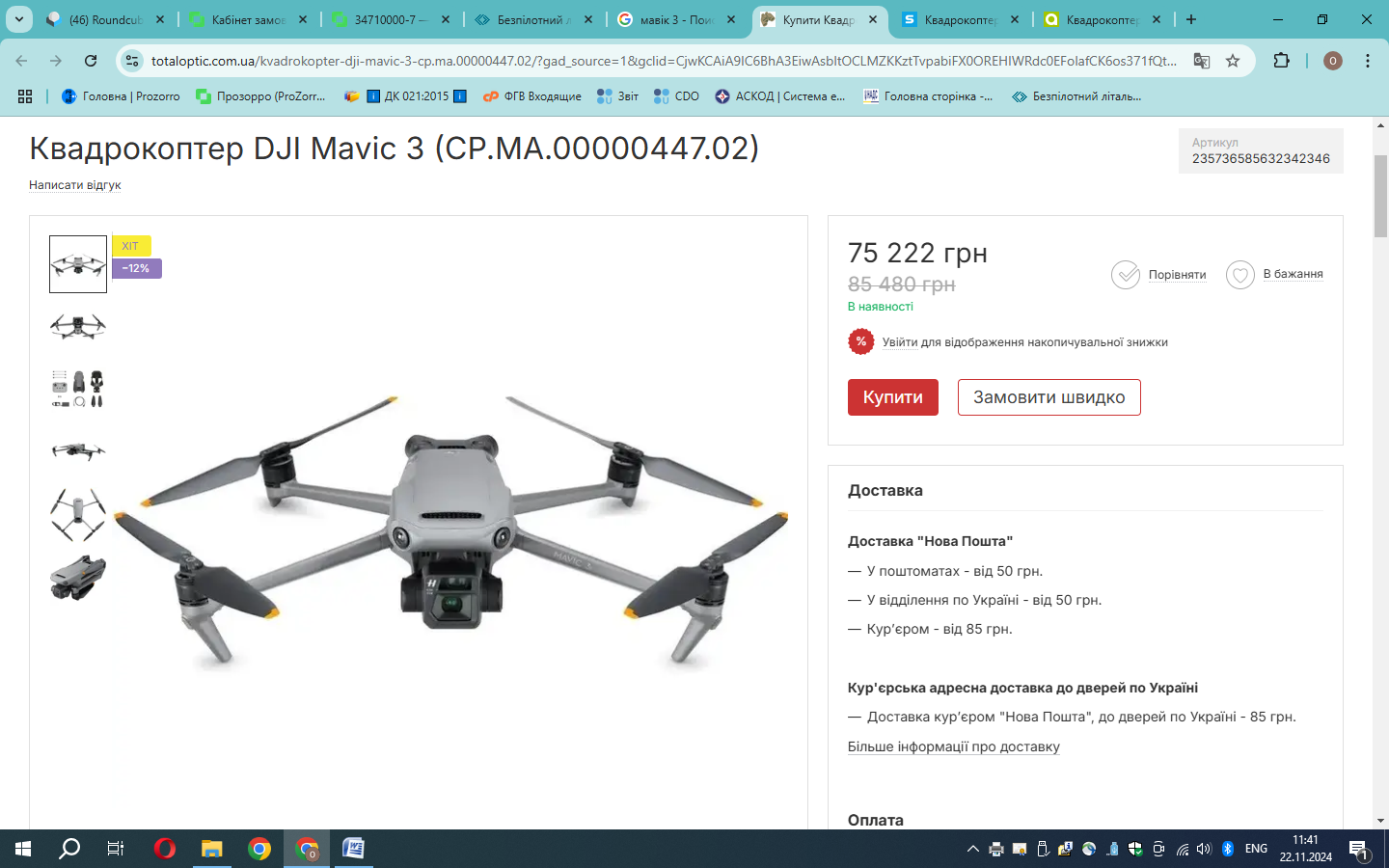Click the ХІТ yellow badge
This screenshot has height=868, width=1389.
[x=131, y=246]
